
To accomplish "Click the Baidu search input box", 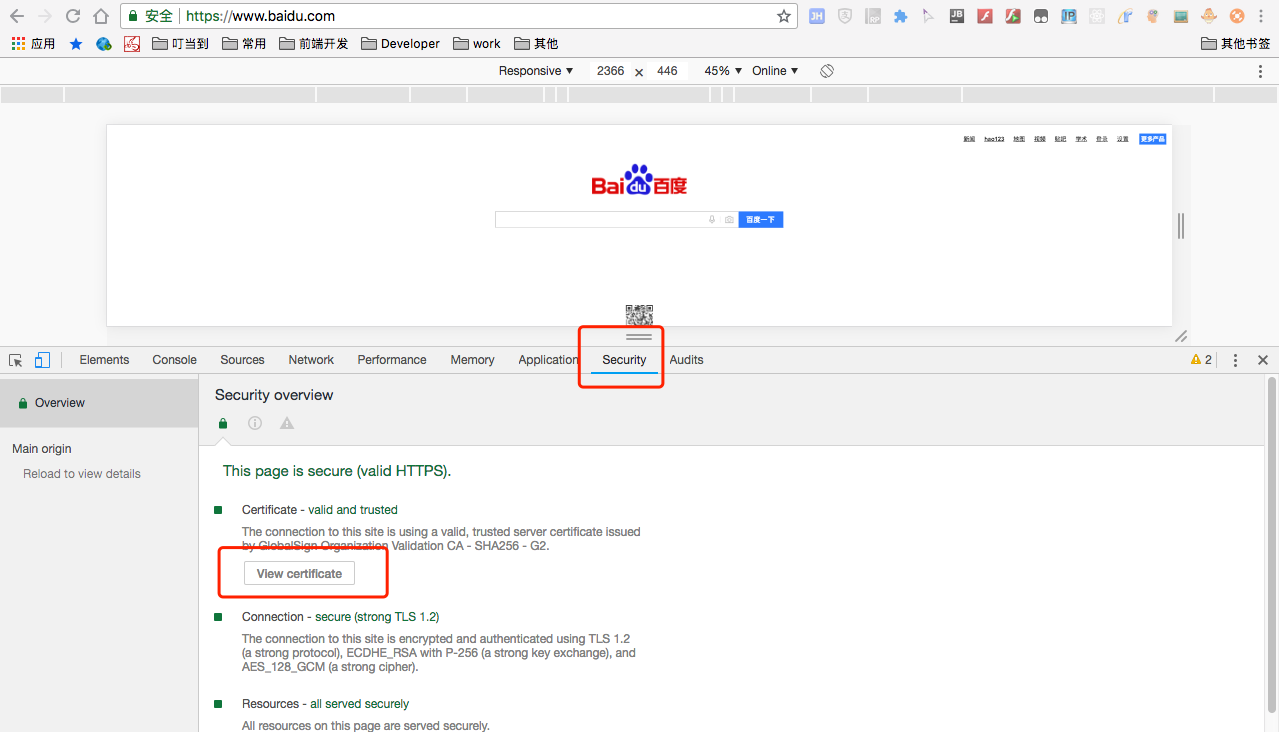I will (600, 220).
